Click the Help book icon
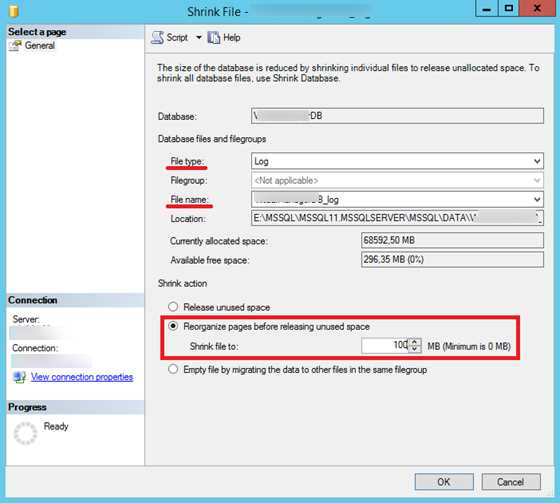Image resolution: width=560 pixels, height=503 pixels. pos(214,38)
